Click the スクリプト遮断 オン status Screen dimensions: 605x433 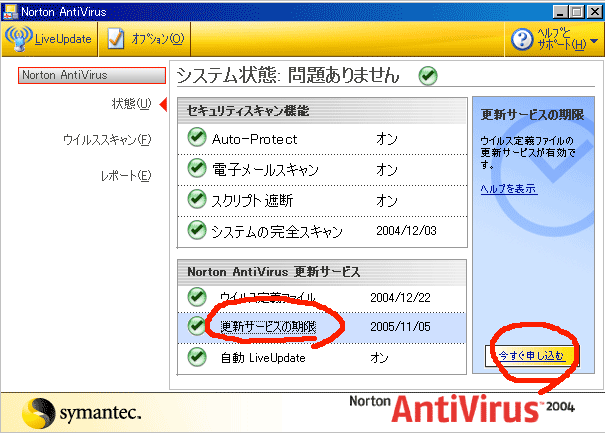[x=387, y=201]
